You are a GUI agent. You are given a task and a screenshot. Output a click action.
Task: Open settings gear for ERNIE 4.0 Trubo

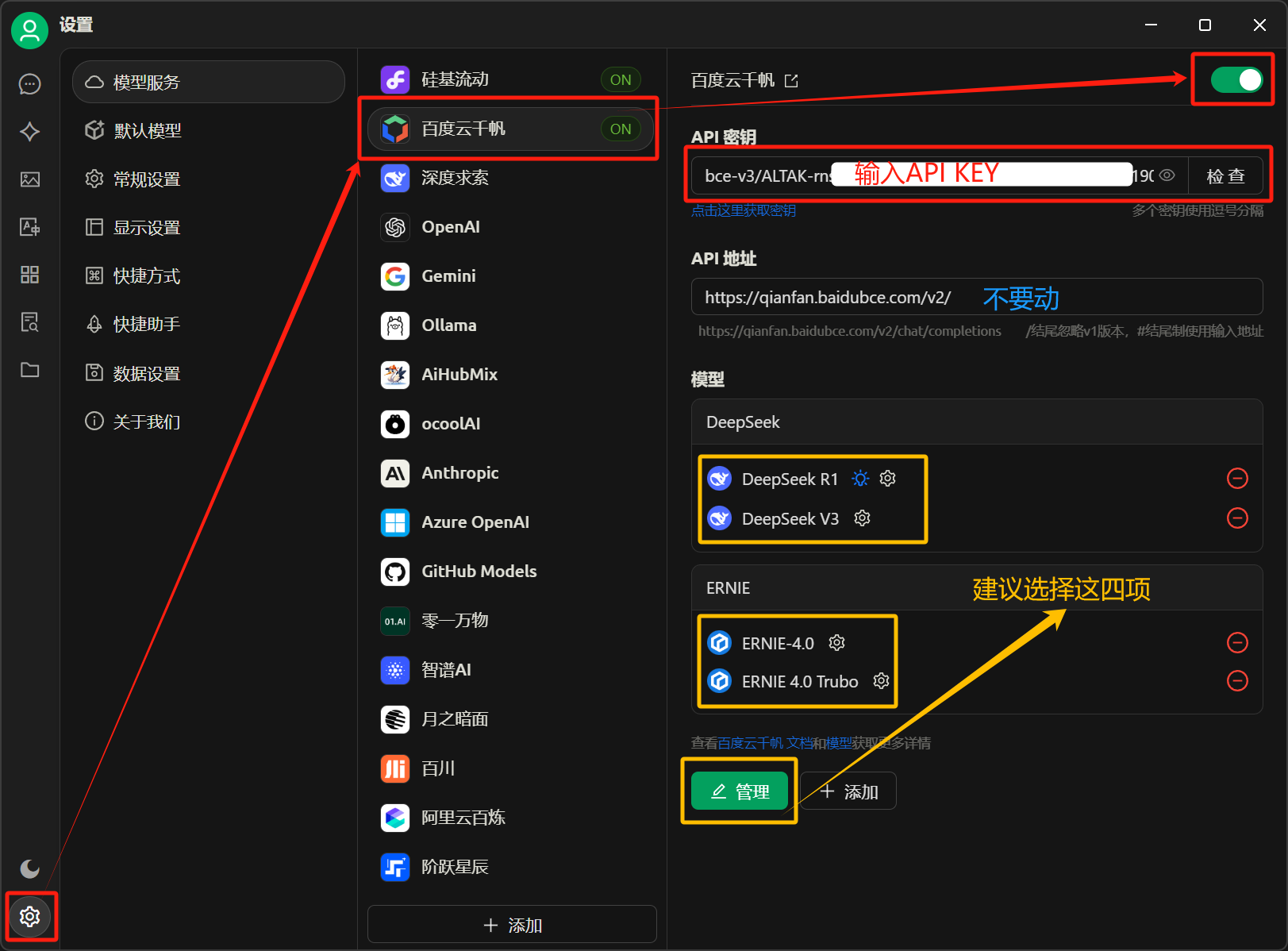click(882, 680)
